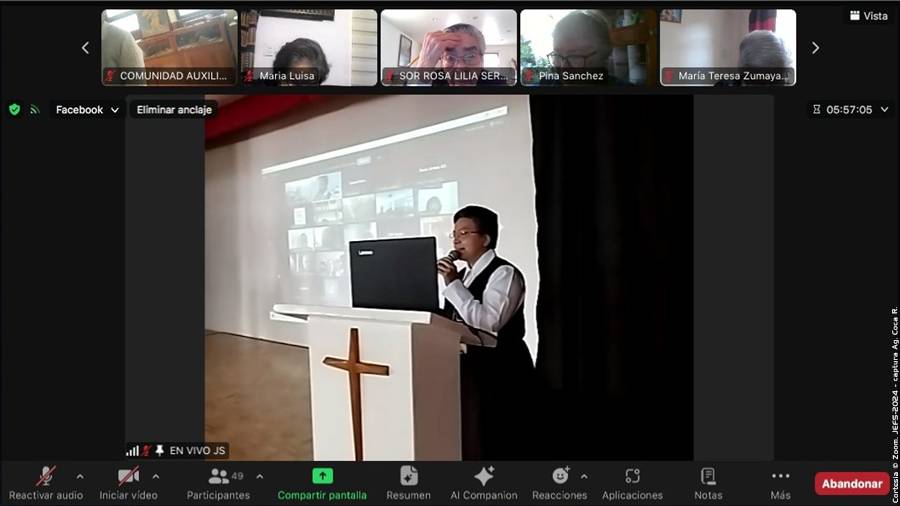Click pin icon beside EN VIVO JS

click(160, 450)
